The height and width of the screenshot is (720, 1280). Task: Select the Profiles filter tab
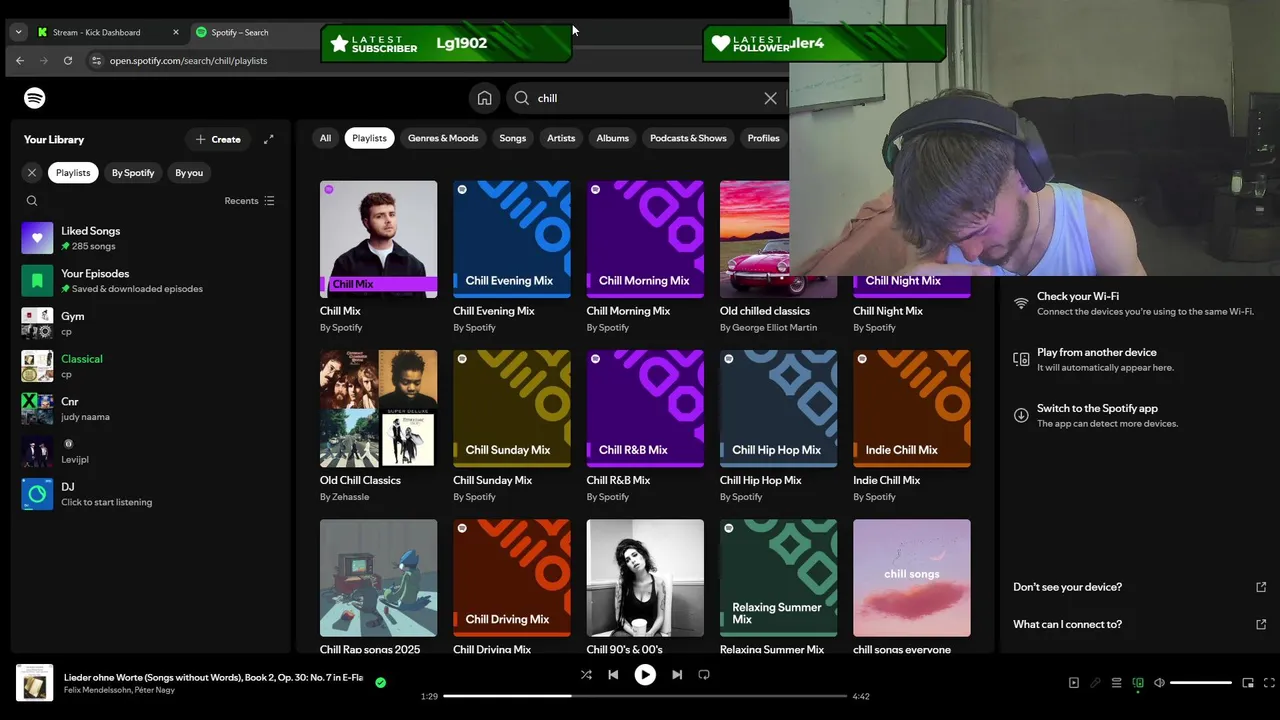click(763, 138)
